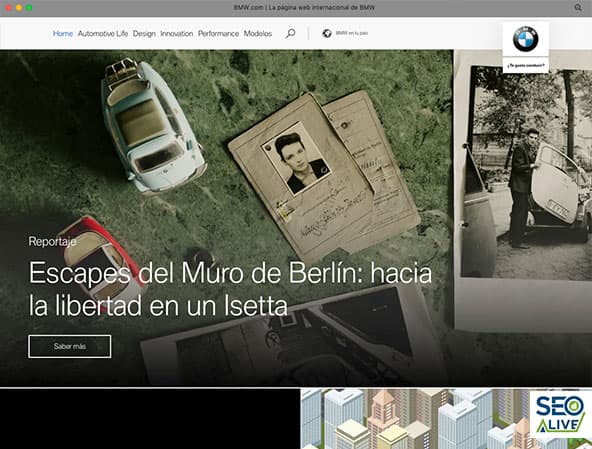Click the SEO Alive logo
Image resolution: width=592 pixels, height=449 pixels.
click(x=560, y=414)
